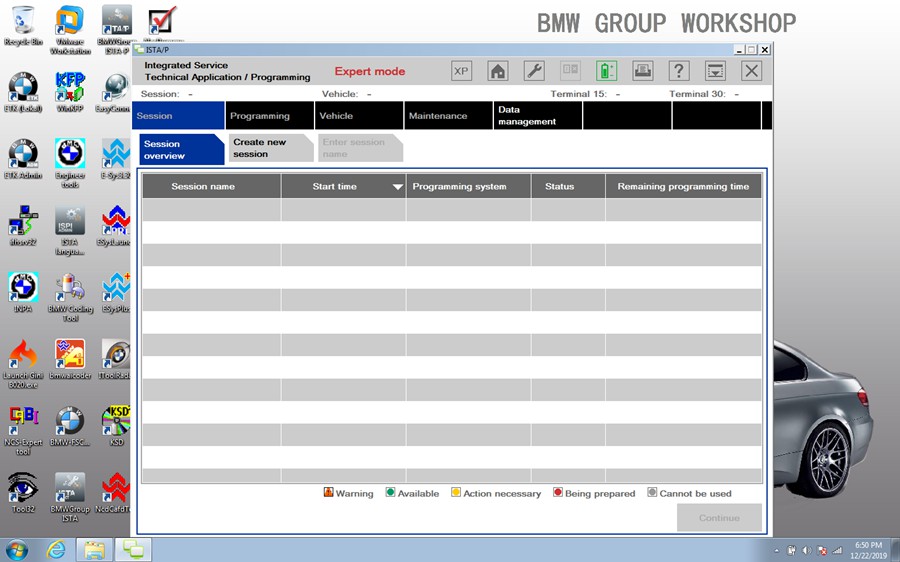The image size is (900, 562).
Task: Select the Tool32 eye desktop icon
Action: point(23,493)
